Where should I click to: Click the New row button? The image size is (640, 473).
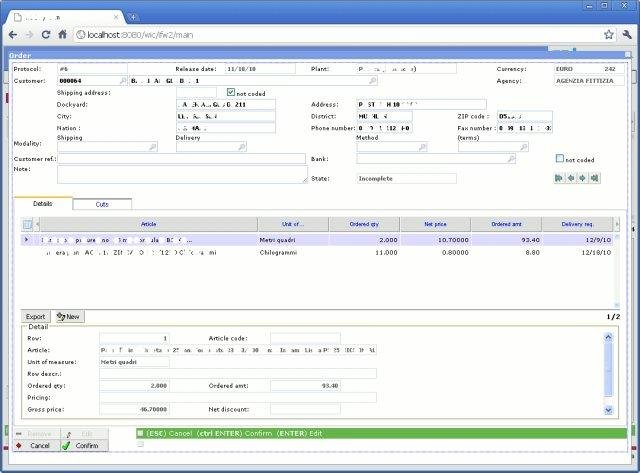click(x=69, y=317)
